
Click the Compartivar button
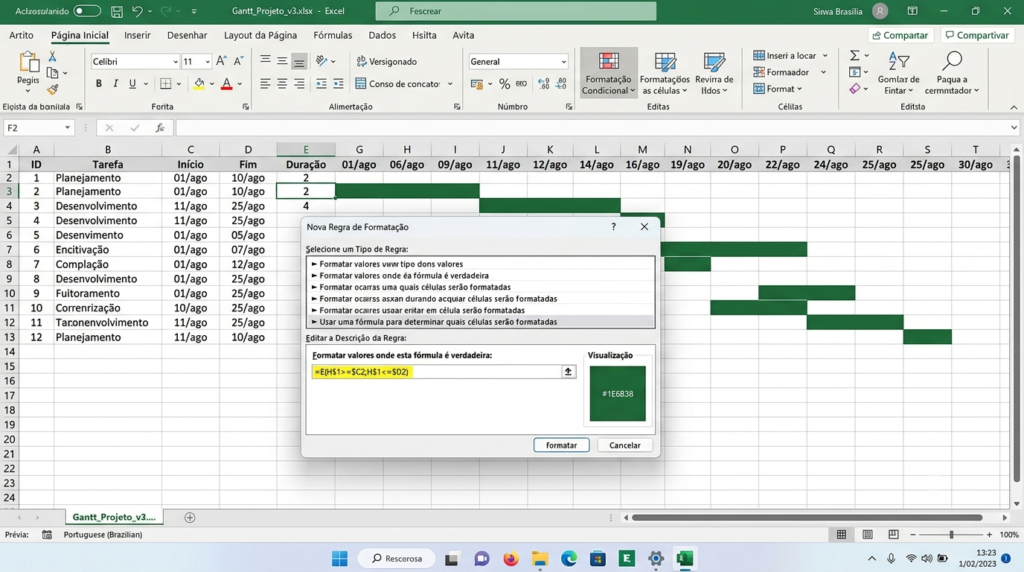pyautogui.click(x=977, y=35)
